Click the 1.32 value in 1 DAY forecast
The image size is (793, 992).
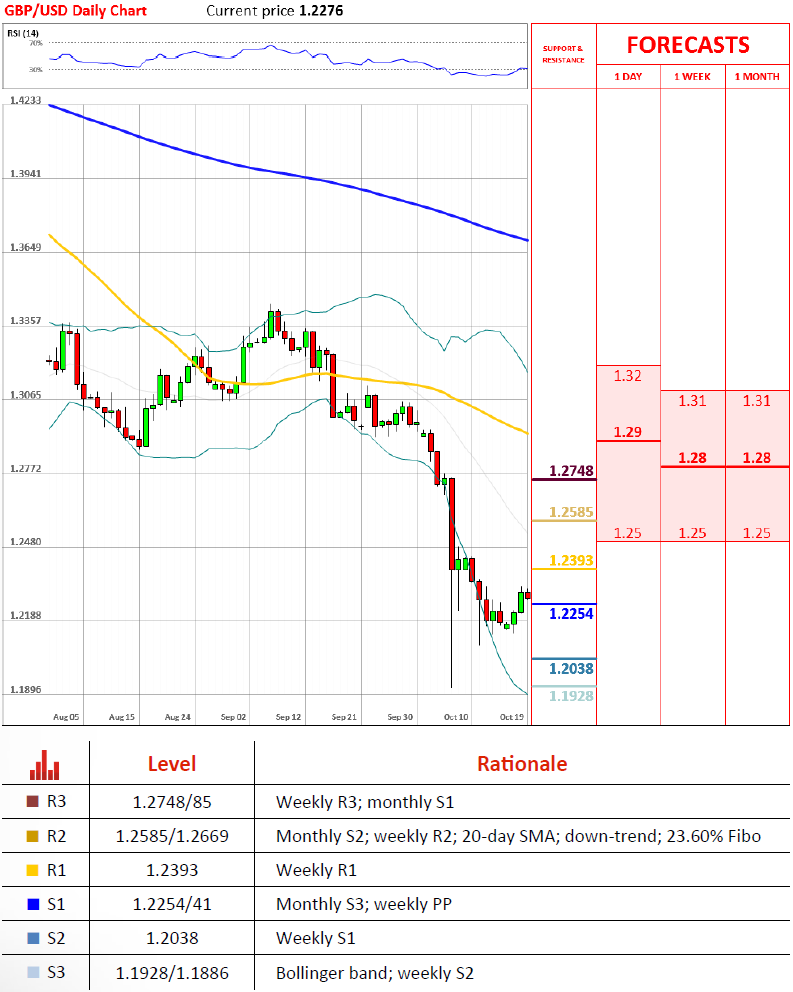(x=628, y=376)
